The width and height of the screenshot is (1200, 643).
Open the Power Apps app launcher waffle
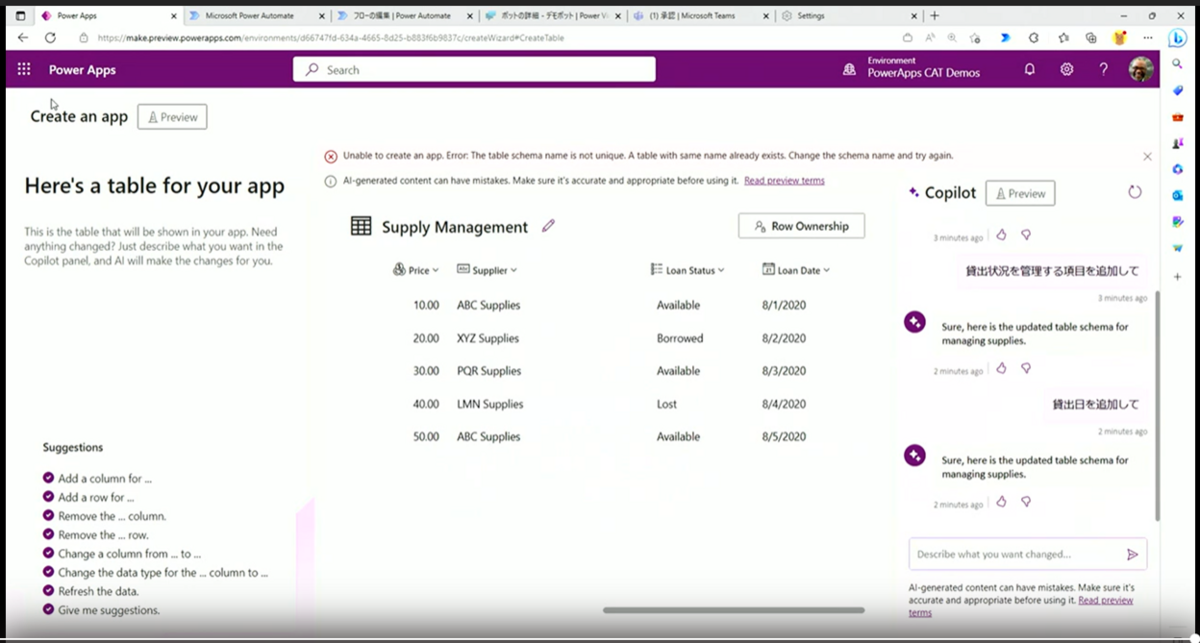pyautogui.click(x=24, y=70)
